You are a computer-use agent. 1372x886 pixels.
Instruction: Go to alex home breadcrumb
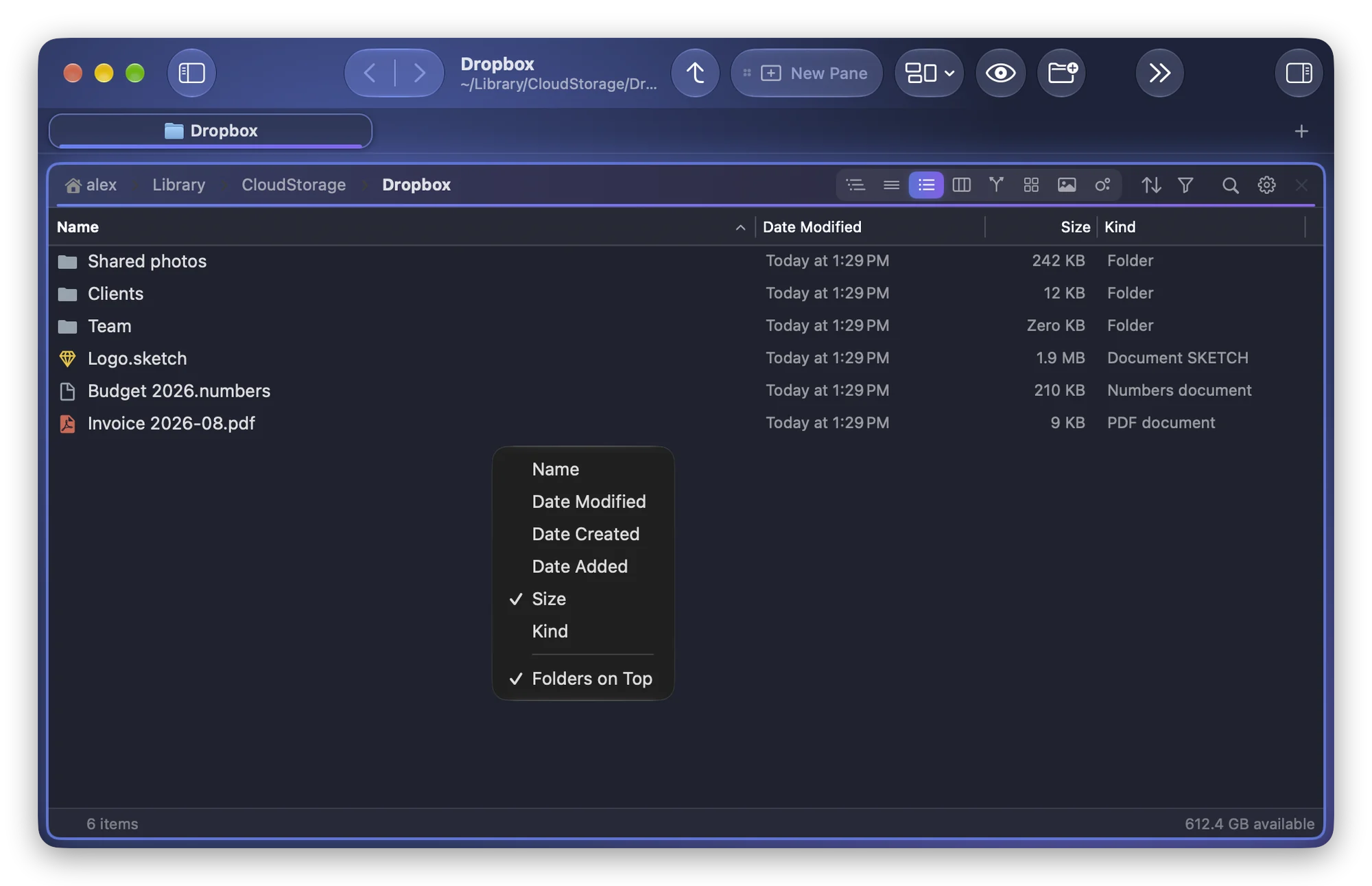click(91, 185)
